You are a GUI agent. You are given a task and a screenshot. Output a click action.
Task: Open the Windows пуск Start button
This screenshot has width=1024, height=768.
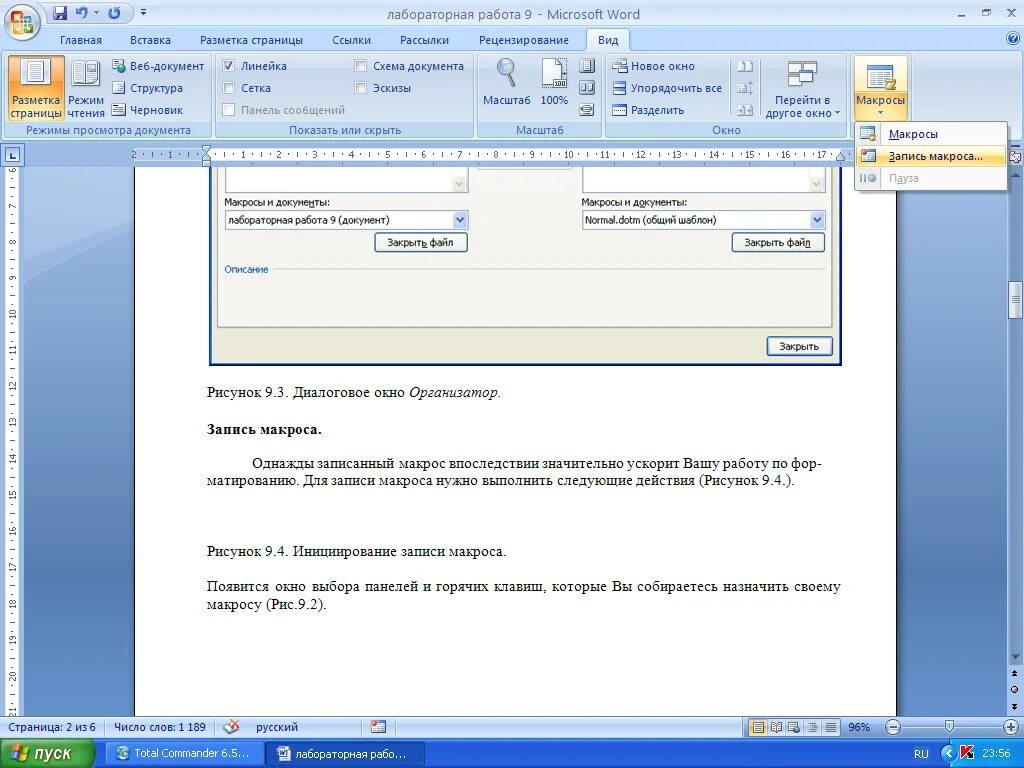[x=46, y=754]
